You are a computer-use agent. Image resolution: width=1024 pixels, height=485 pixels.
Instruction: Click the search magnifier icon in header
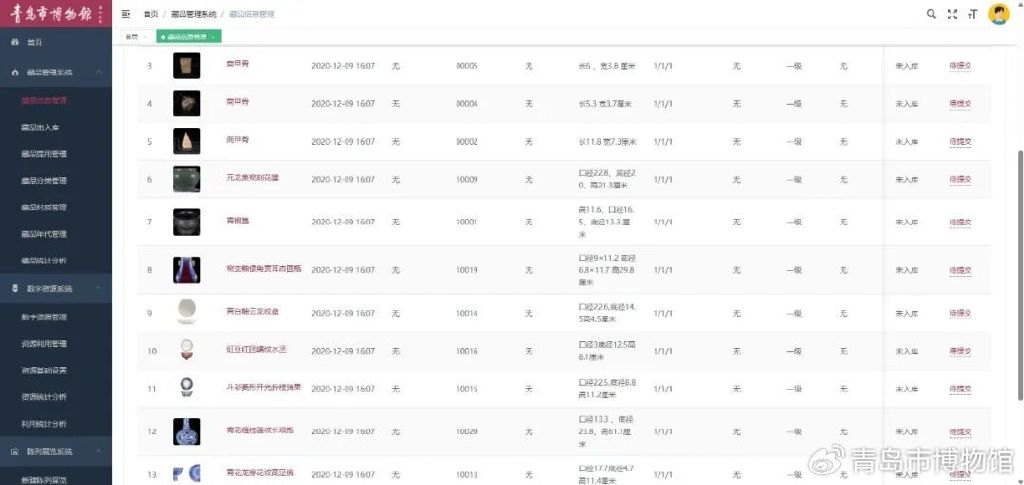click(x=932, y=14)
